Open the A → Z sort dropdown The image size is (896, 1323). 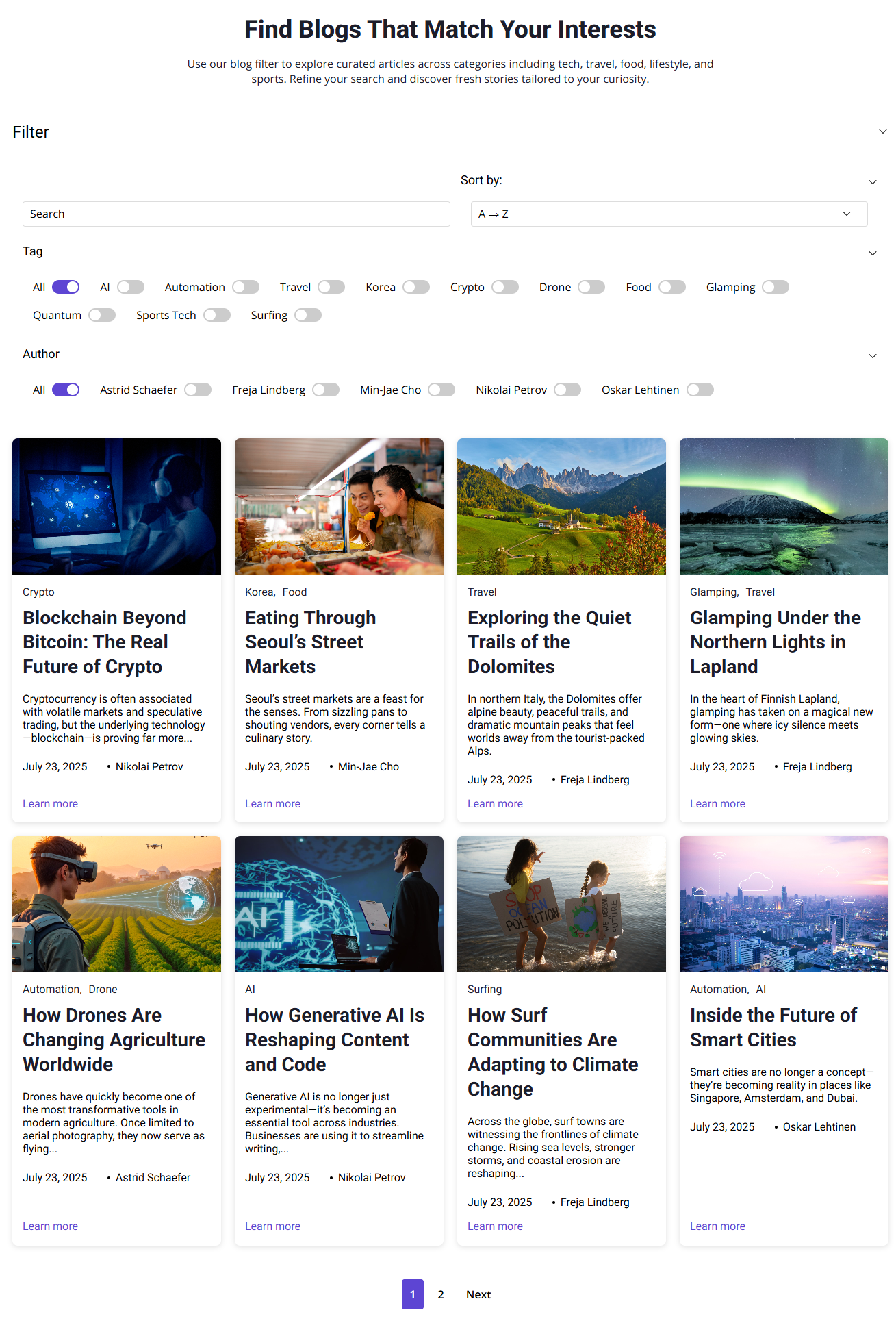668,214
